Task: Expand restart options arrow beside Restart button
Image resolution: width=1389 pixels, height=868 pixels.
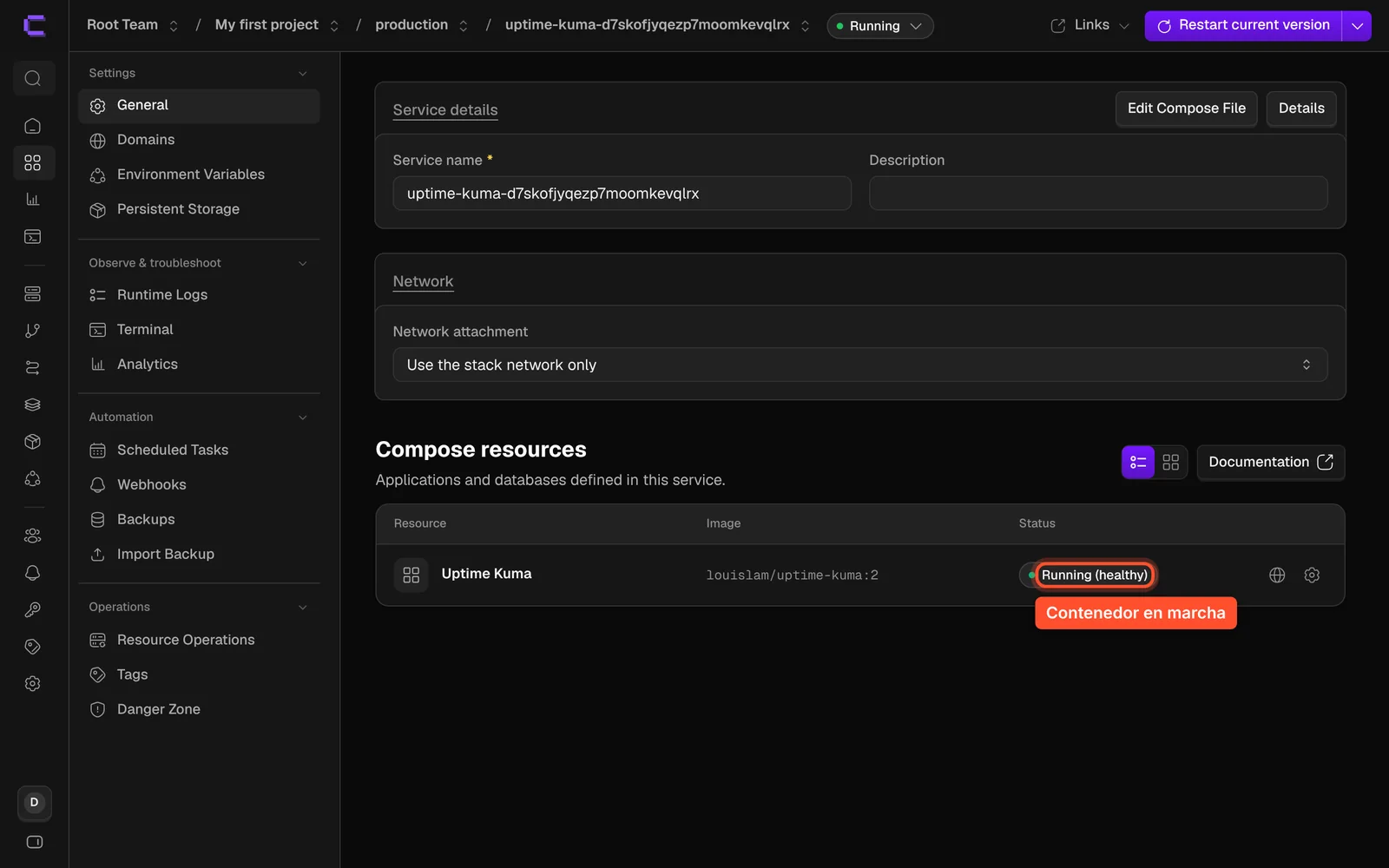Action: pos(1357,26)
